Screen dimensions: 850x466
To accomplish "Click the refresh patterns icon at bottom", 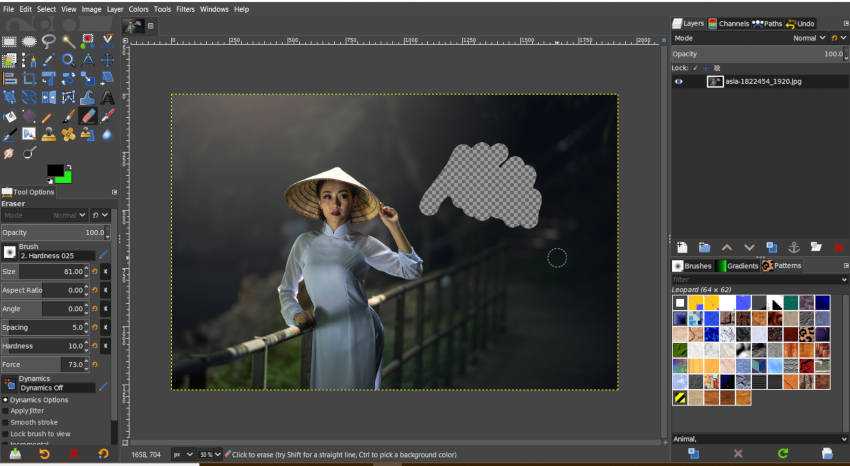I will pos(784,454).
